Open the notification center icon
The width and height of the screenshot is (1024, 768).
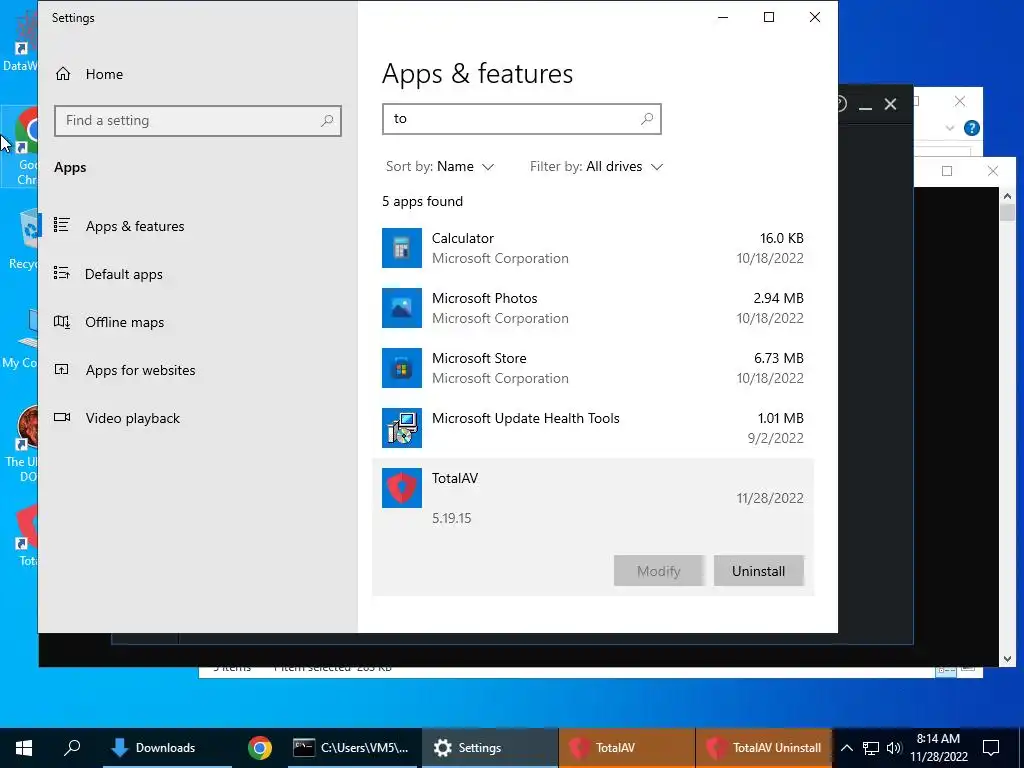click(991, 748)
